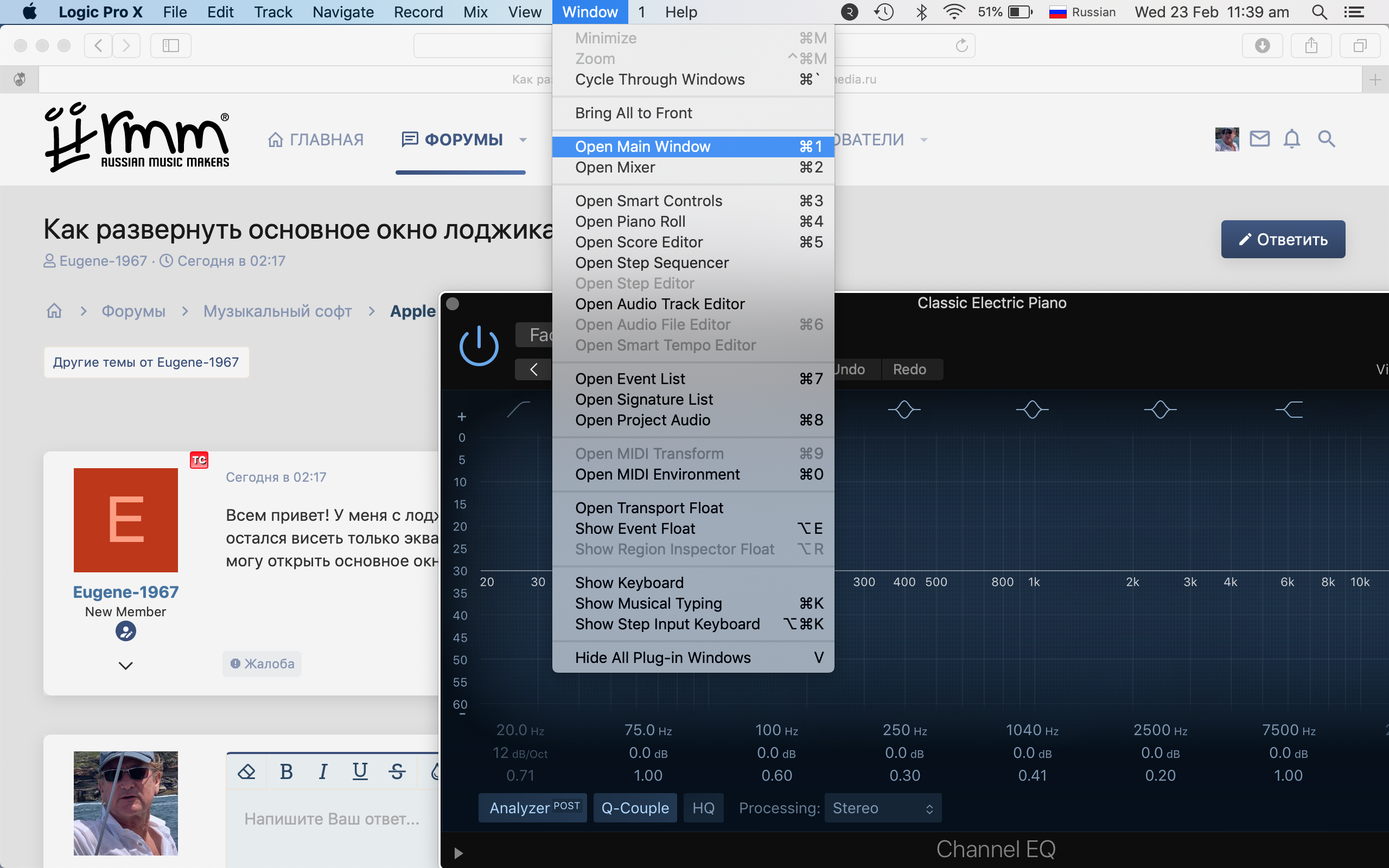Screen dimensions: 1389x868
Task: Click the plus at the gain scale top
Action: coord(462,416)
